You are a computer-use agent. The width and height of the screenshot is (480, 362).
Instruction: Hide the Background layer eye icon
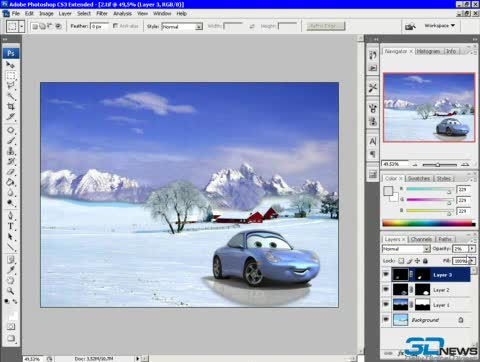pos(386,319)
